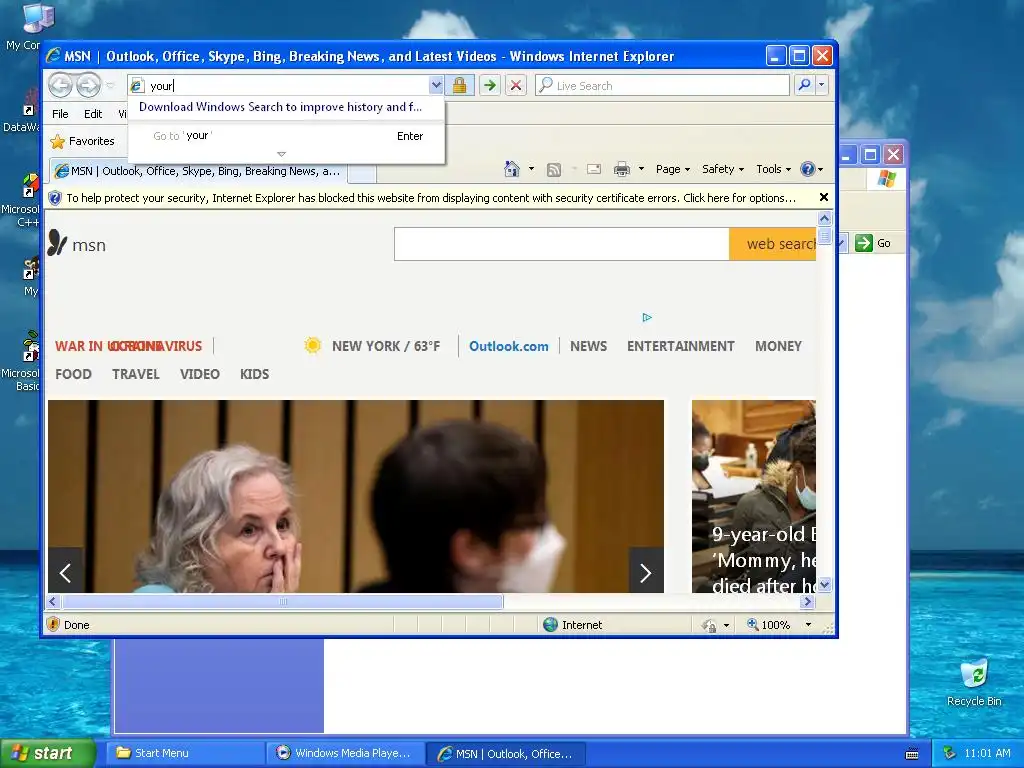Open the Tools menu

(x=773, y=169)
